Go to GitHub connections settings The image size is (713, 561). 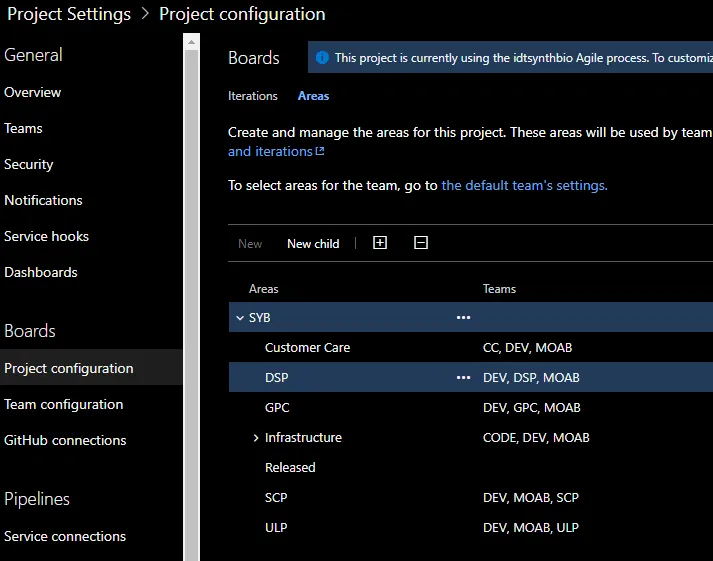point(65,440)
